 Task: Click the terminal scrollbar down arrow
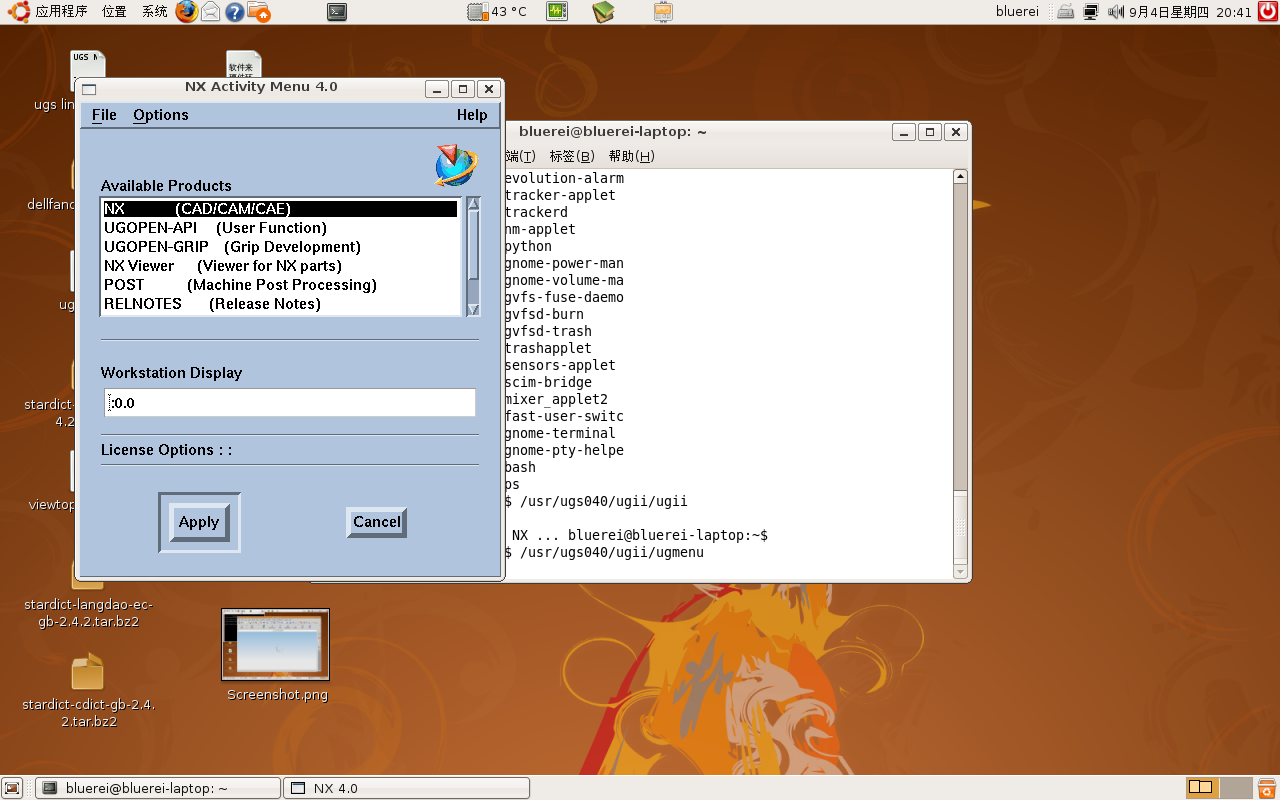coord(961,572)
